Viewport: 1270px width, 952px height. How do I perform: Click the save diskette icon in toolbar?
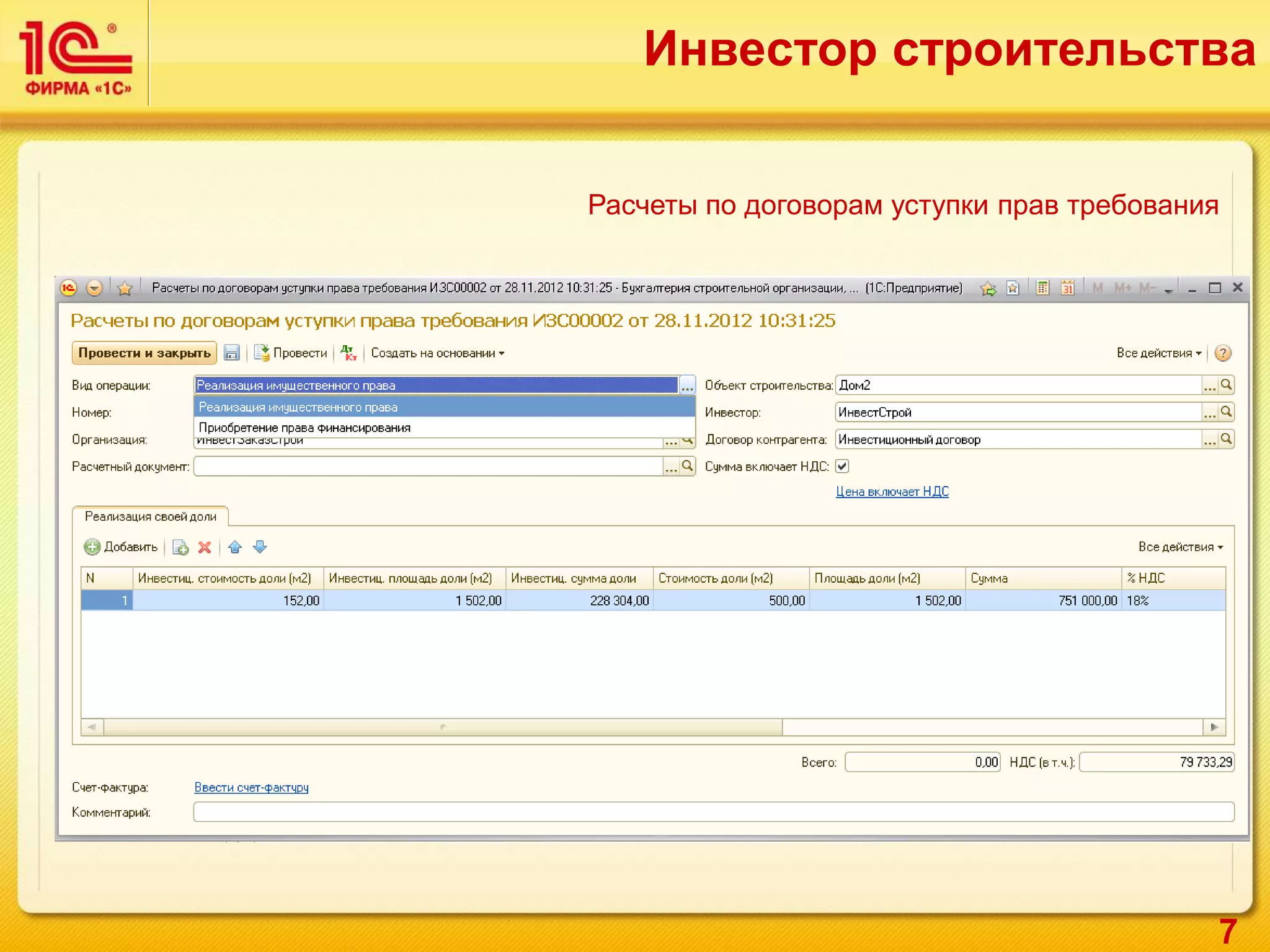(231, 353)
